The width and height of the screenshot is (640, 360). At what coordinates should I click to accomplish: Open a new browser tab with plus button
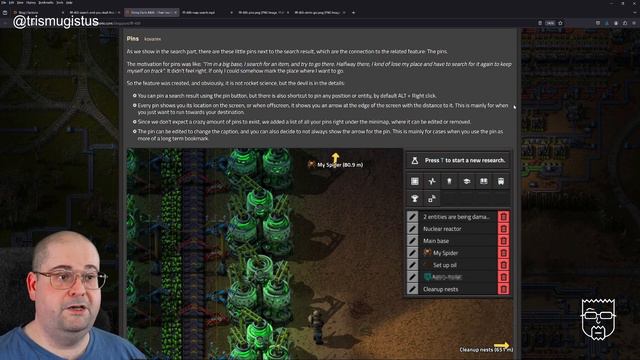pos(353,13)
